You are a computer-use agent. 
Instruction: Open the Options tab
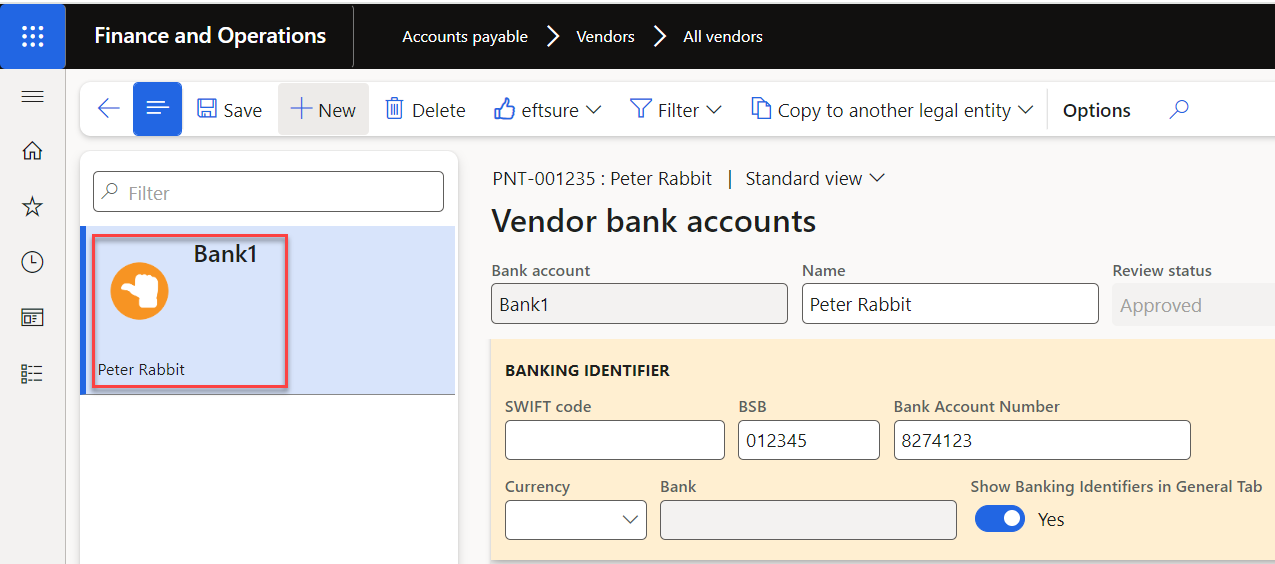pos(1096,110)
